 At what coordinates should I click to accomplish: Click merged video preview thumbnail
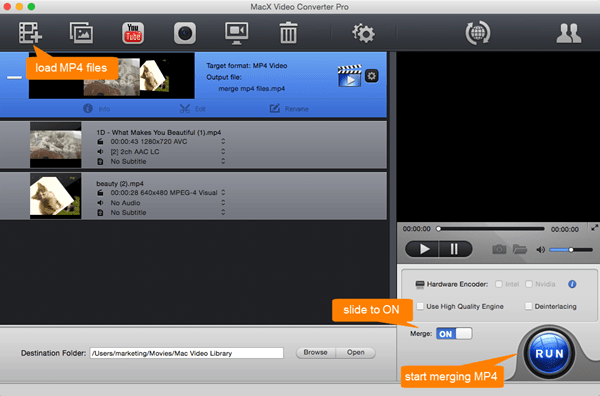pyautogui.click(x=112, y=76)
